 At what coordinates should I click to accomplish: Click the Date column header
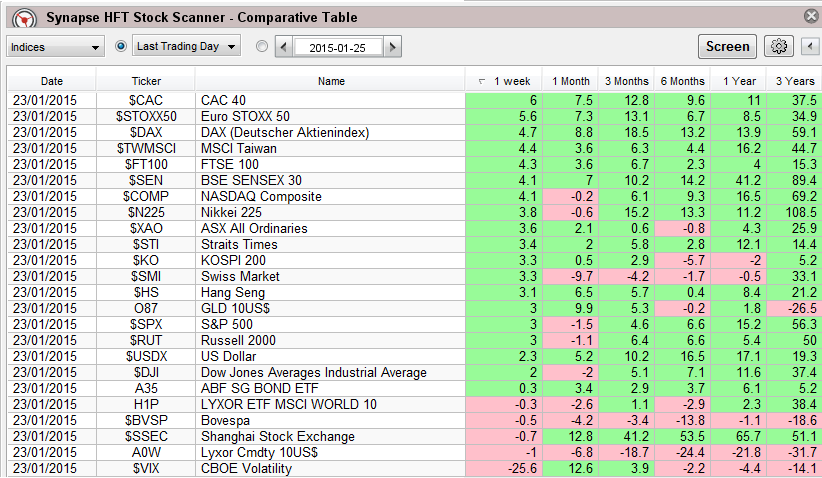point(52,81)
